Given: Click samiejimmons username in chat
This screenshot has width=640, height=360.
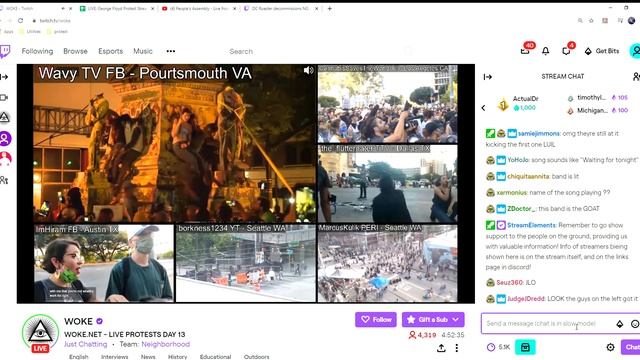Looking at the screenshot, I should (x=539, y=133).
